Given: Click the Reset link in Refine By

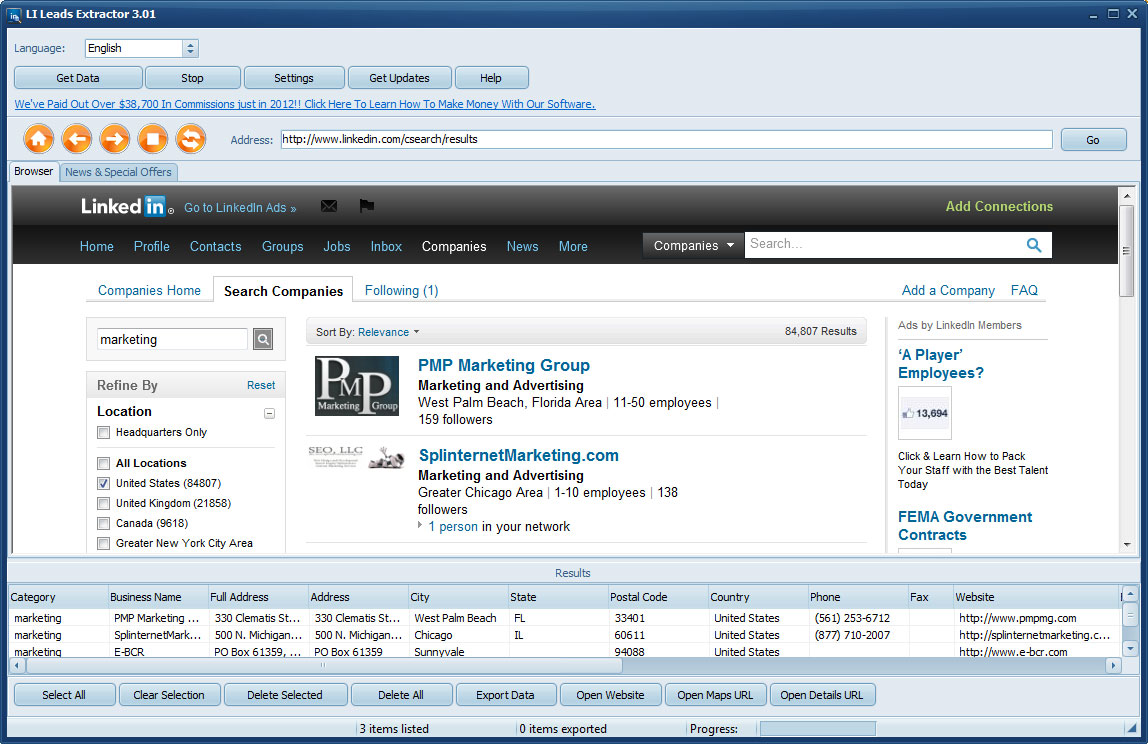Looking at the screenshot, I should point(261,385).
